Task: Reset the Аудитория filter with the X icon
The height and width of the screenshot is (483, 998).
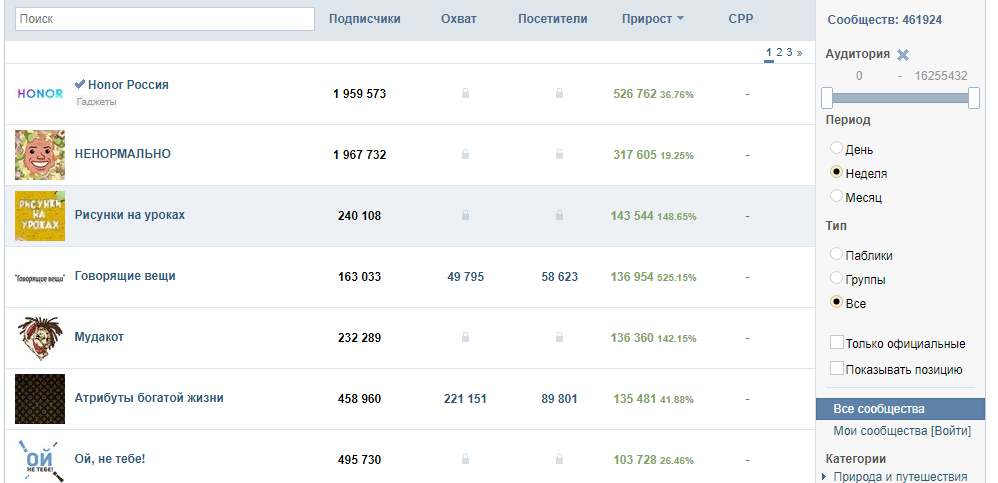Action: tap(903, 55)
